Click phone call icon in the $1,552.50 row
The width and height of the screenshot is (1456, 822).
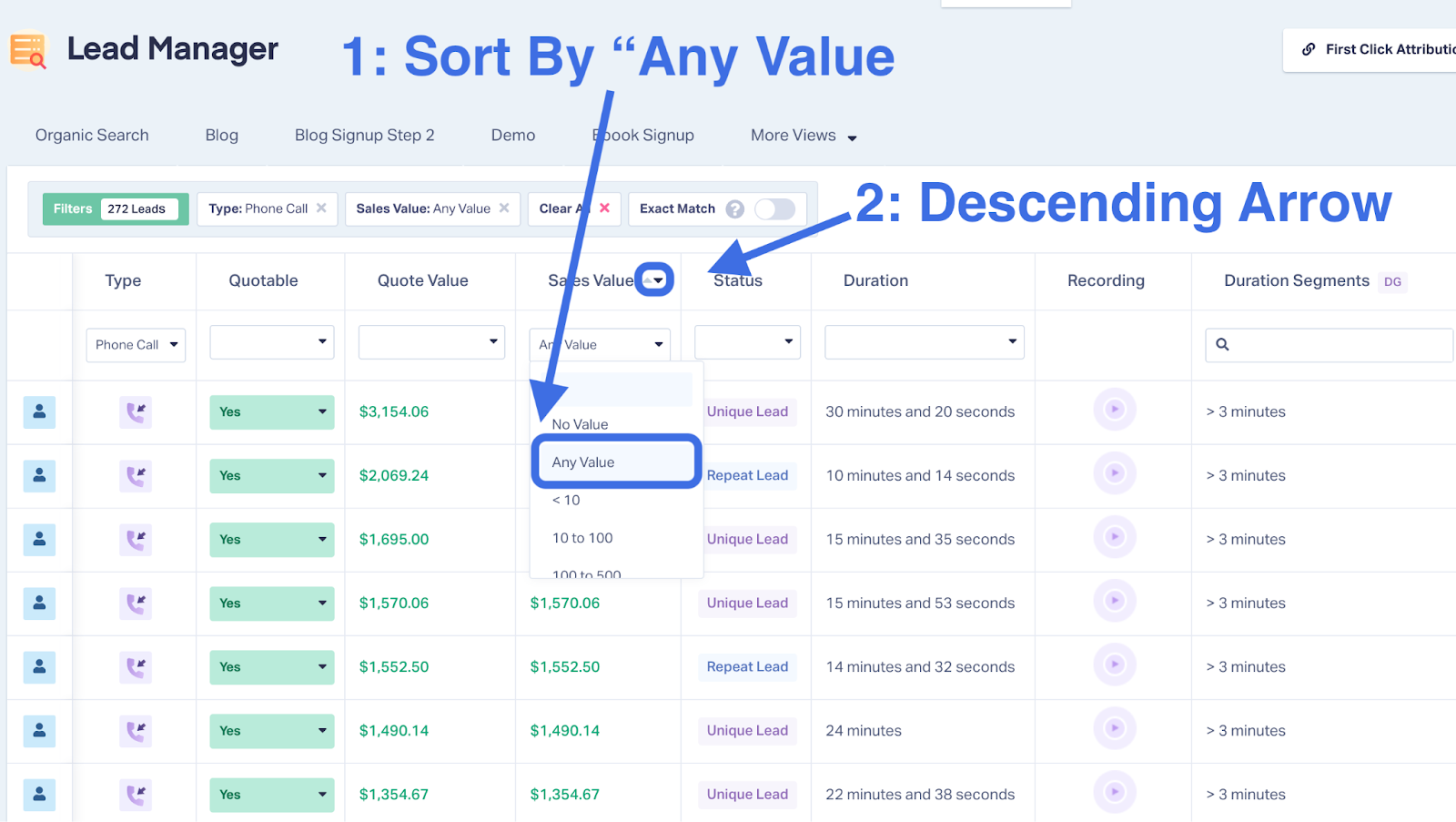pyautogui.click(x=136, y=667)
